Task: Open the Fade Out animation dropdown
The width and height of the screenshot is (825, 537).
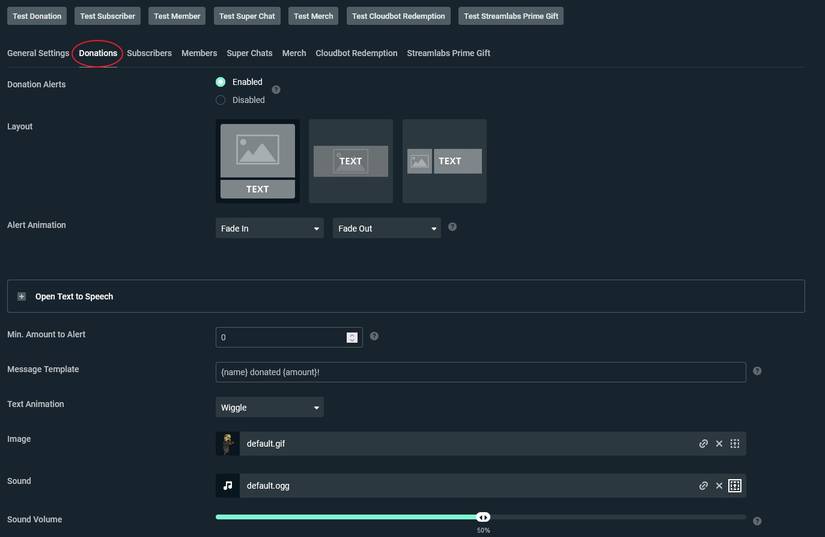Action: (x=387, y=228)
